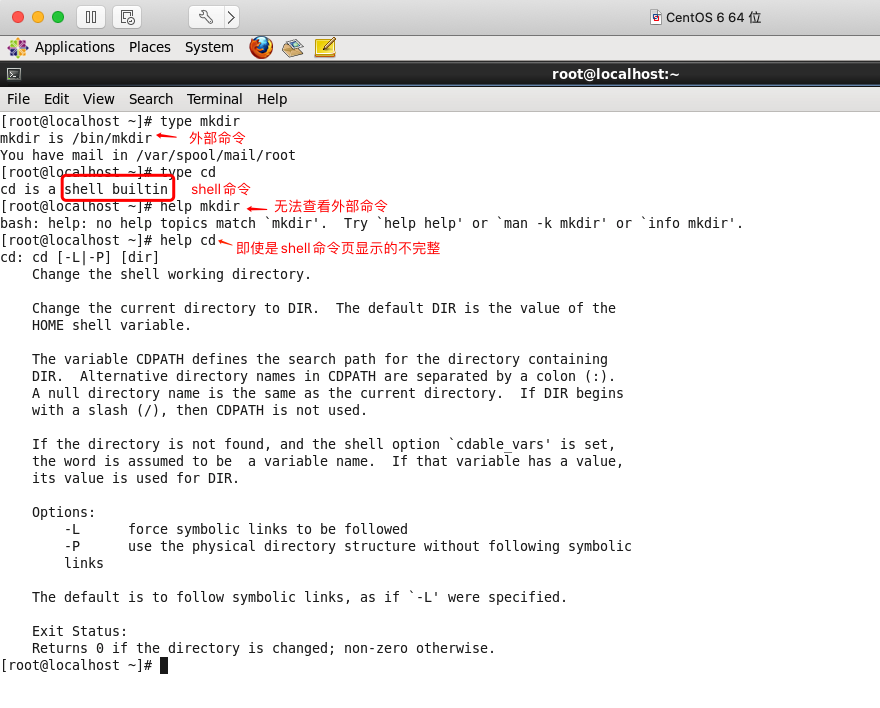Click 'its value is used for DIR.' line
880x708 pixels.
point(135,479)
